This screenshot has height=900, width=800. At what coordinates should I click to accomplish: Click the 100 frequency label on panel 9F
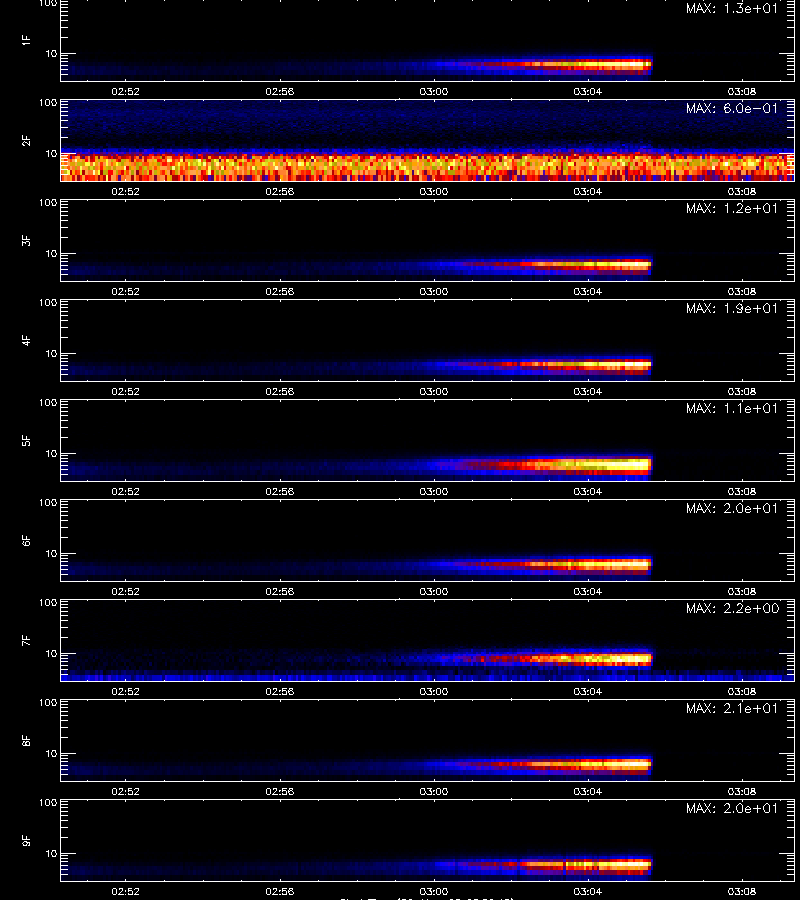[48, 802]
